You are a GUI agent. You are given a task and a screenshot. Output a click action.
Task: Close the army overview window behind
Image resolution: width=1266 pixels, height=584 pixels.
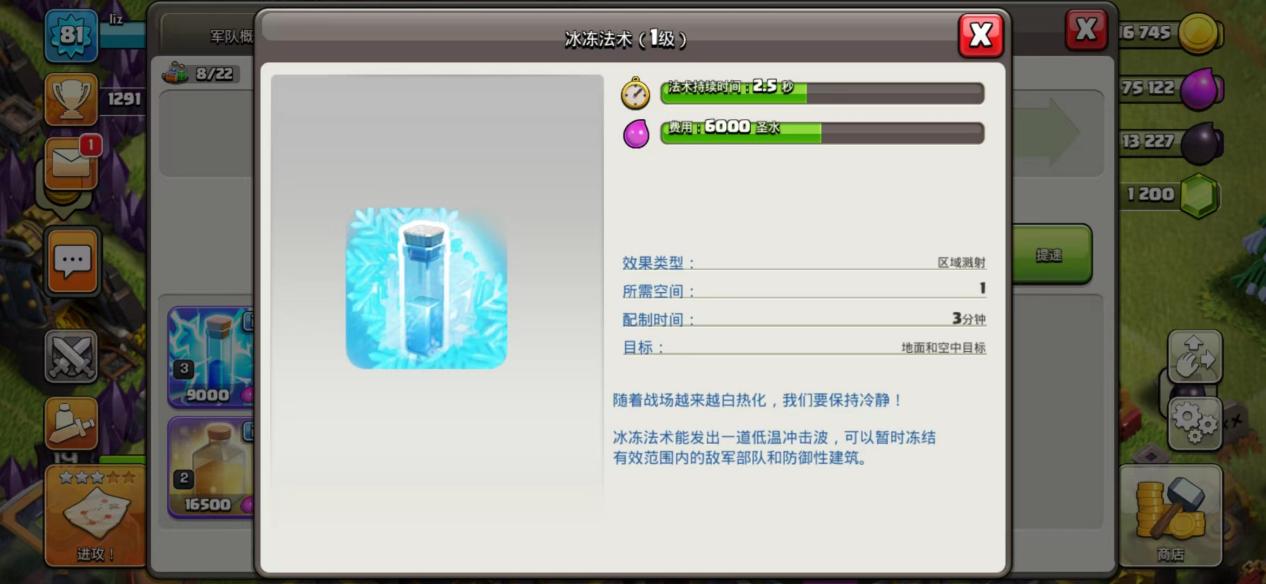pyautogui.click(x=1086, y=30)
